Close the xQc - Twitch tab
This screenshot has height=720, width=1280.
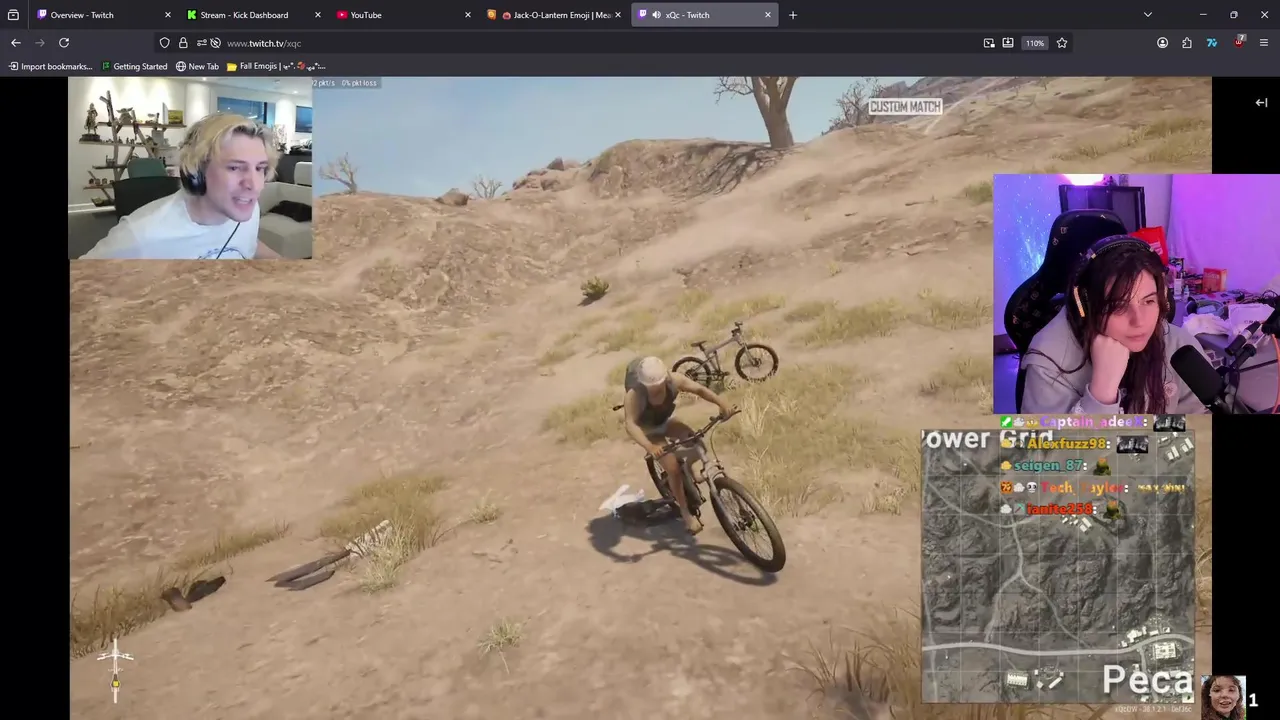(x=767, y=15)
